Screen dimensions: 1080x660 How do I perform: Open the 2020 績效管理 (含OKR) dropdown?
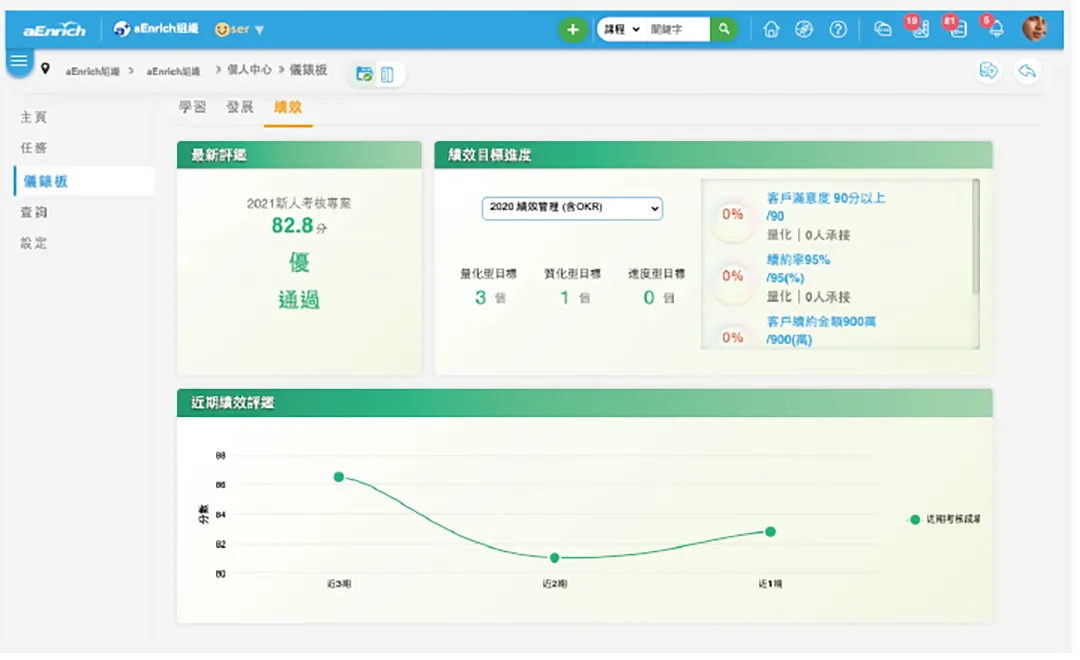tap(572, 208)
